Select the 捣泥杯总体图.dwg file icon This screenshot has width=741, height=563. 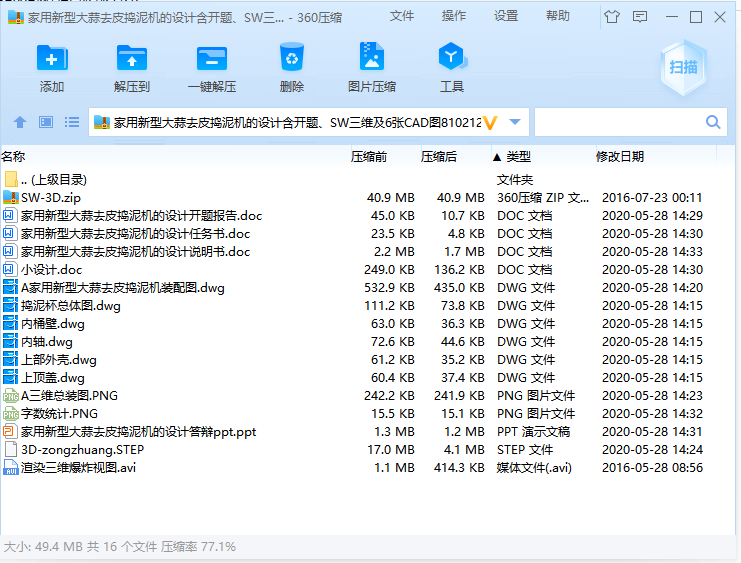(x=10, y=305)
